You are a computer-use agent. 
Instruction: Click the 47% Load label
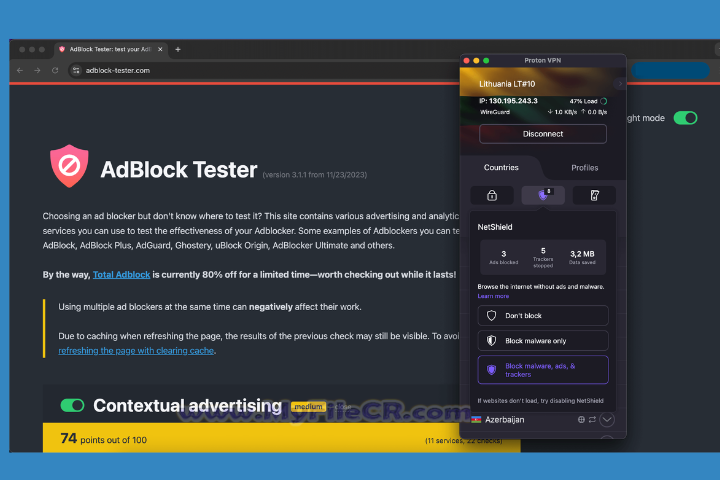click(583, 101)
